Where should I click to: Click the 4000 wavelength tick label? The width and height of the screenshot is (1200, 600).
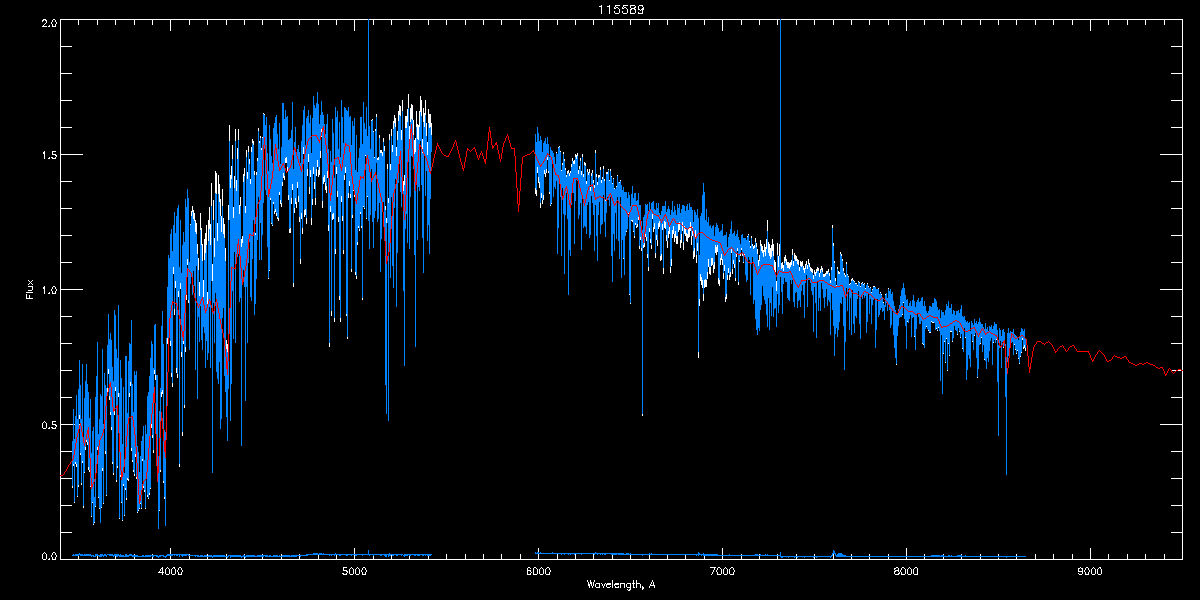point(170,571)
